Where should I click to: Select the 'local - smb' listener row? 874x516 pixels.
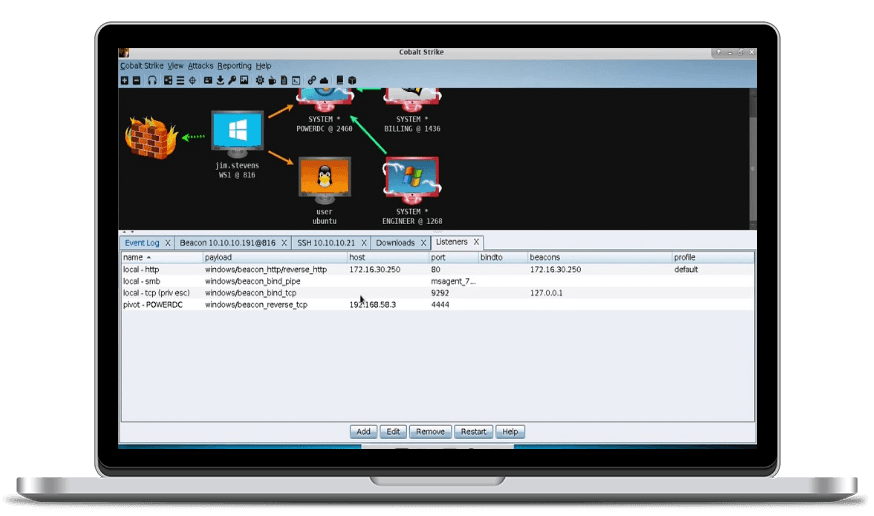coord(438,281)
